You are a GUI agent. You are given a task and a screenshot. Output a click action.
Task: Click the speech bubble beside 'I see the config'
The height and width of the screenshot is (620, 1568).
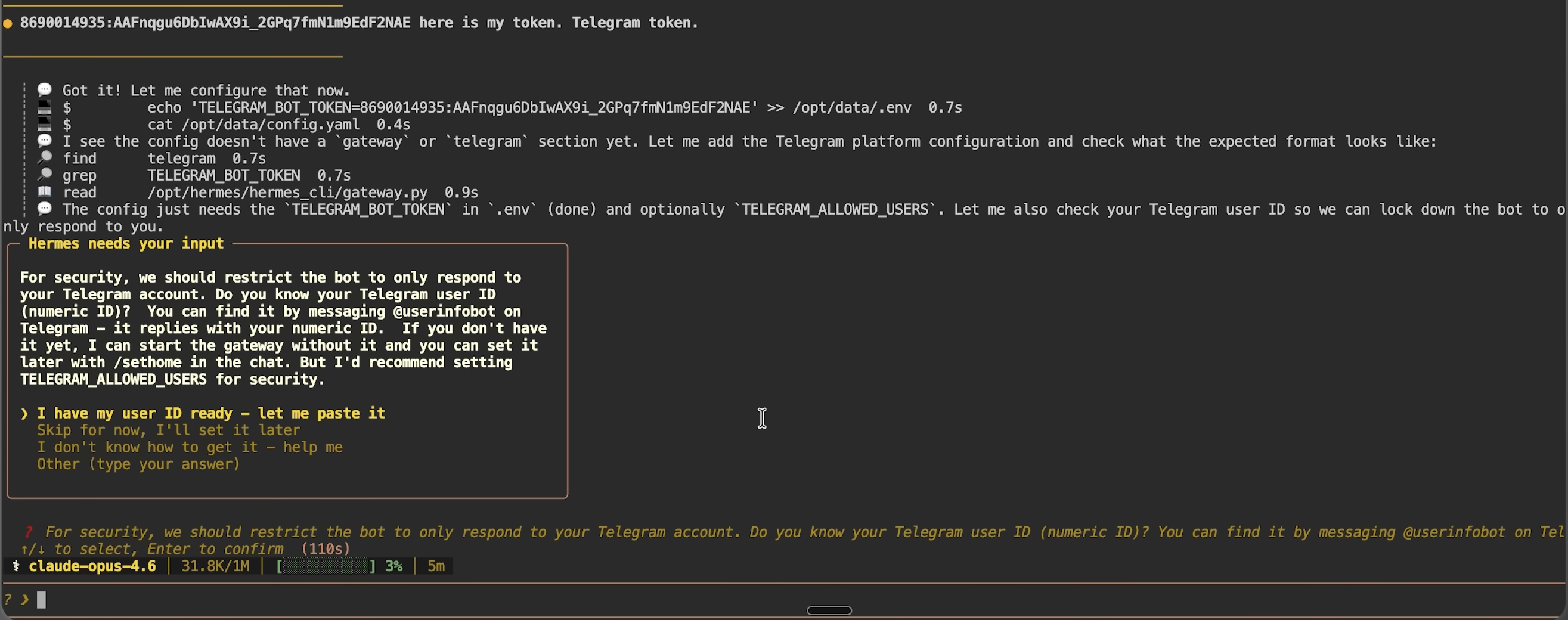tap(45, 141)
